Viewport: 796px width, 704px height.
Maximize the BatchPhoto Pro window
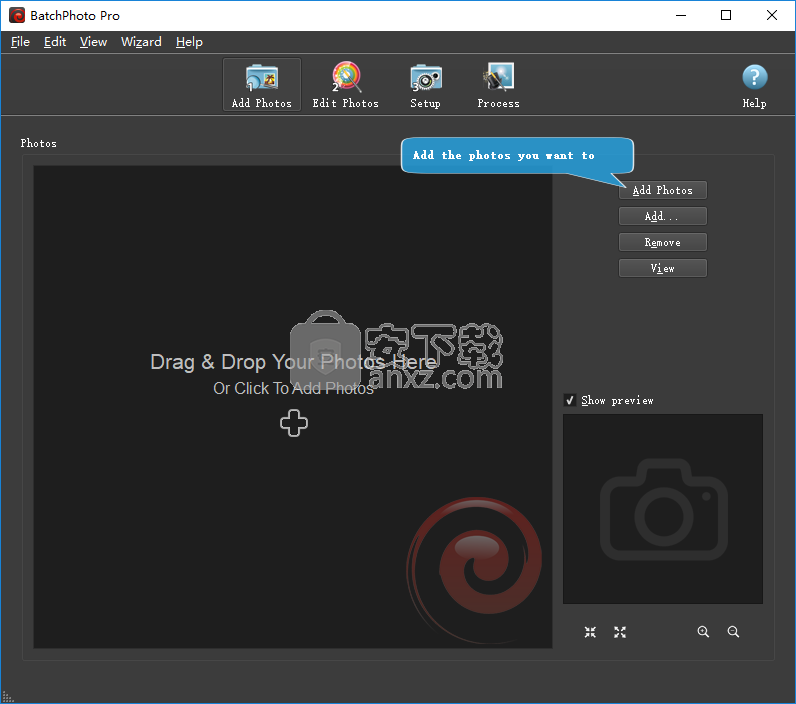point(726,15)
